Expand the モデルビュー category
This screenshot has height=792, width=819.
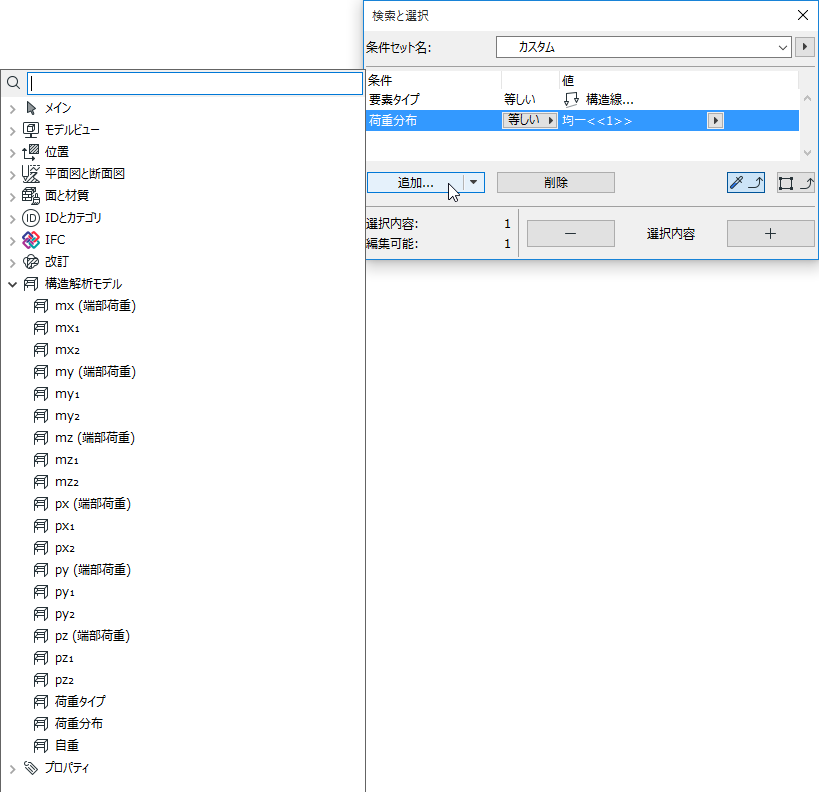(13, 131)
